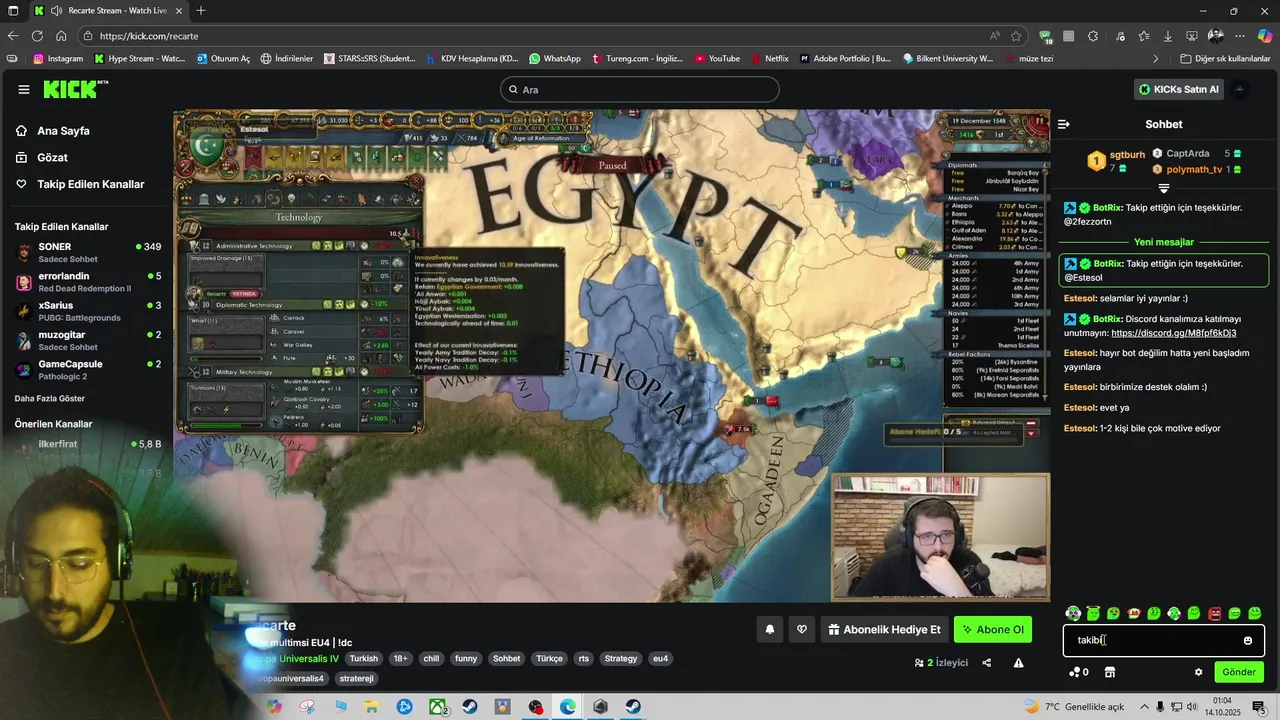Show more followed channels
1280x720 pixels.
point(50,398)
